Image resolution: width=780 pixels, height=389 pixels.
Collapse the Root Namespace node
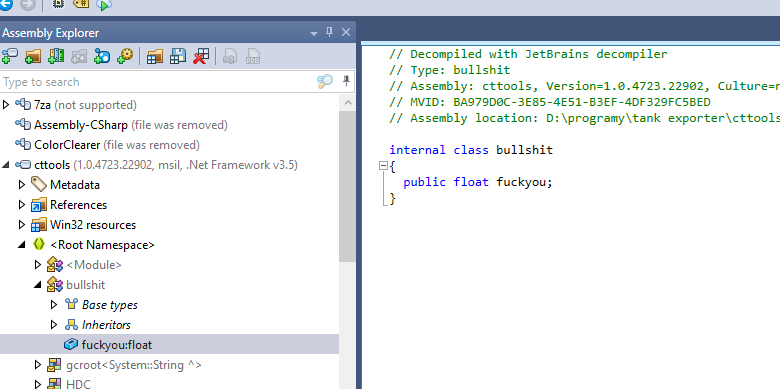pyautogui.click(x=22, y=245)
